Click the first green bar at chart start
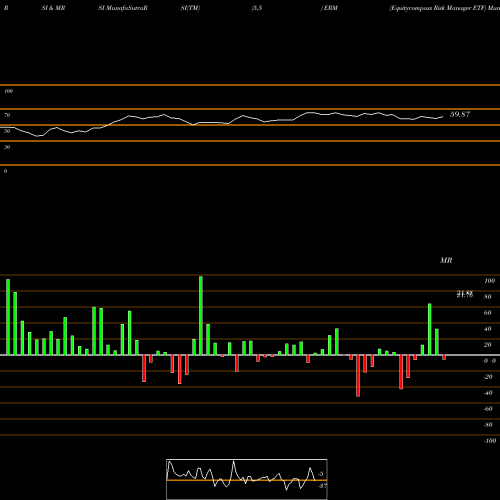Image resolution: width=500 pixels, height=500 pixels. (8, 317)
